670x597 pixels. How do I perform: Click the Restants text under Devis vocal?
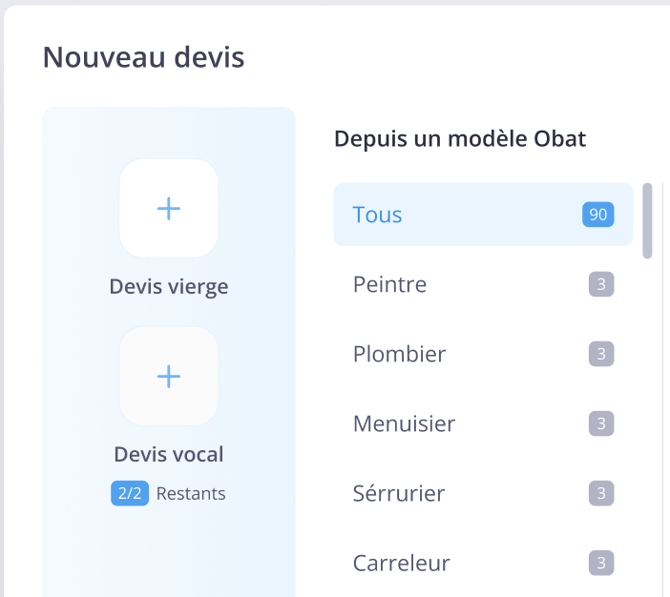(x=191, y=493)
